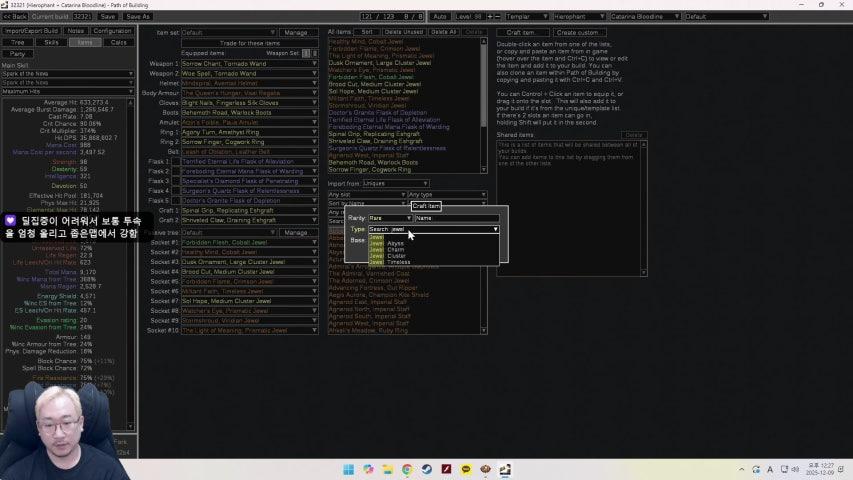Click the Windows Start button
This screenshot has height=480, width=853.
(349, 469)
